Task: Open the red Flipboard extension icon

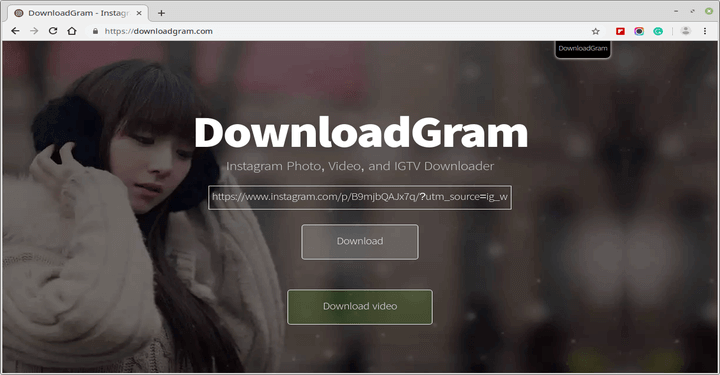Action: click(x=620, y=31)
